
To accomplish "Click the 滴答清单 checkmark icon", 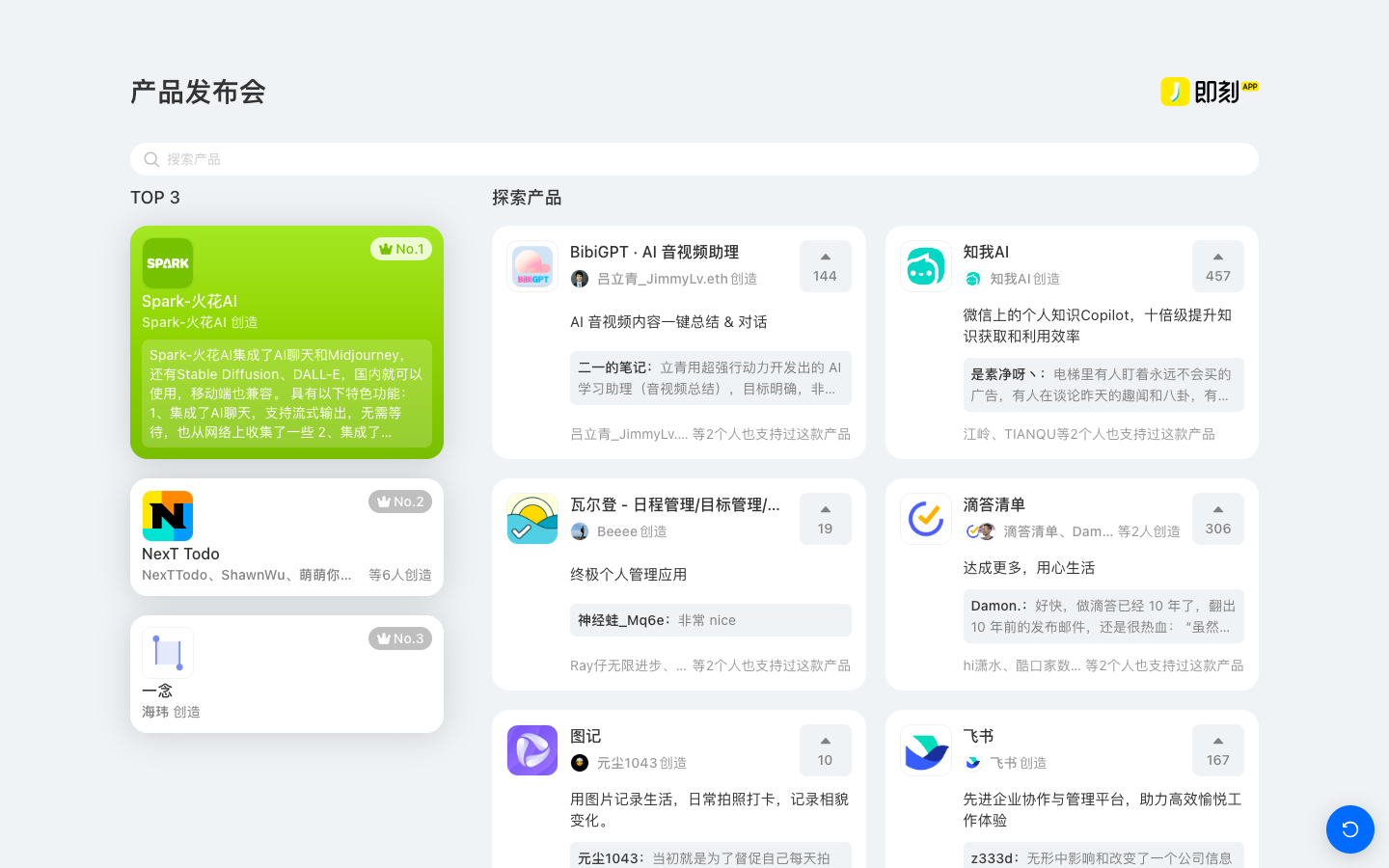I will tap(925, 518).
